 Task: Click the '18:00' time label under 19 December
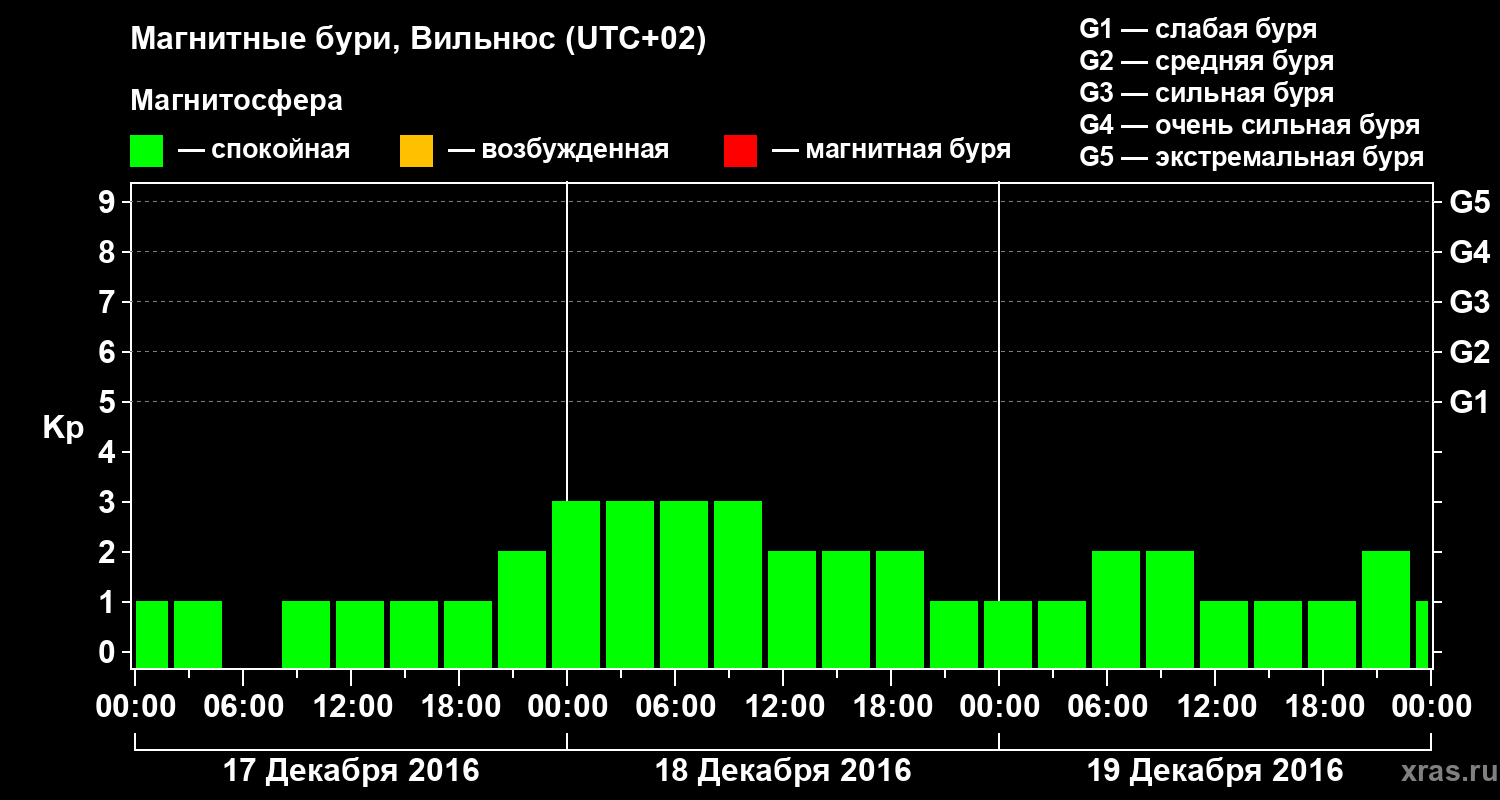tap(1323, 707)
